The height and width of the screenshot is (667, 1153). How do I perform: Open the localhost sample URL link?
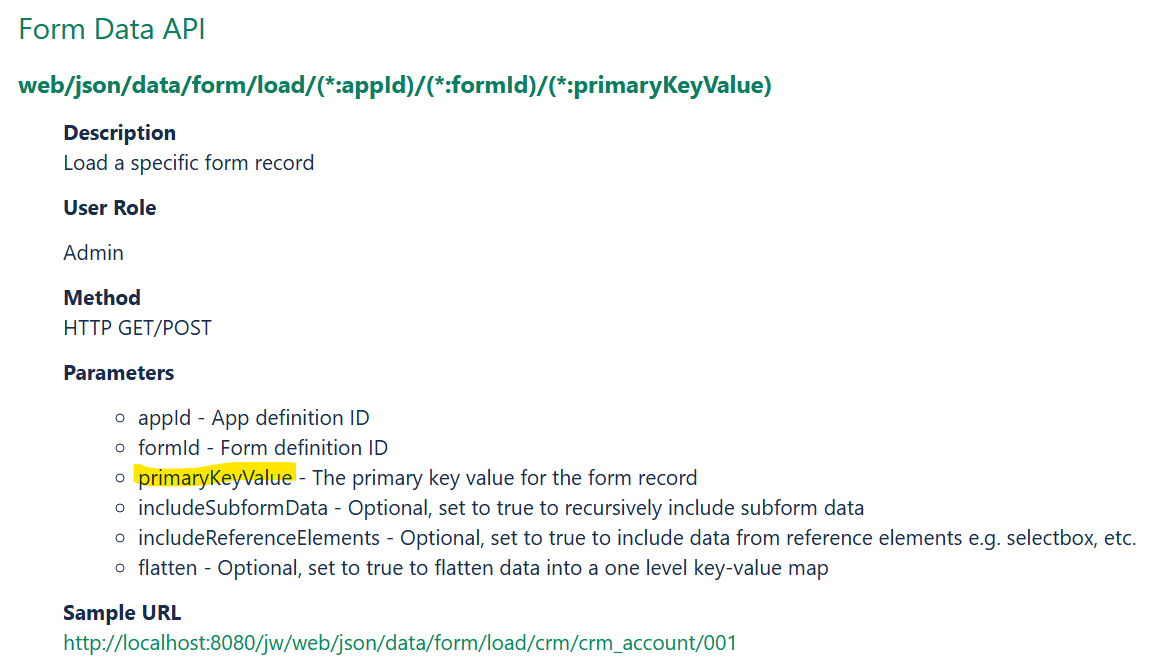click(x=400, y=643)
